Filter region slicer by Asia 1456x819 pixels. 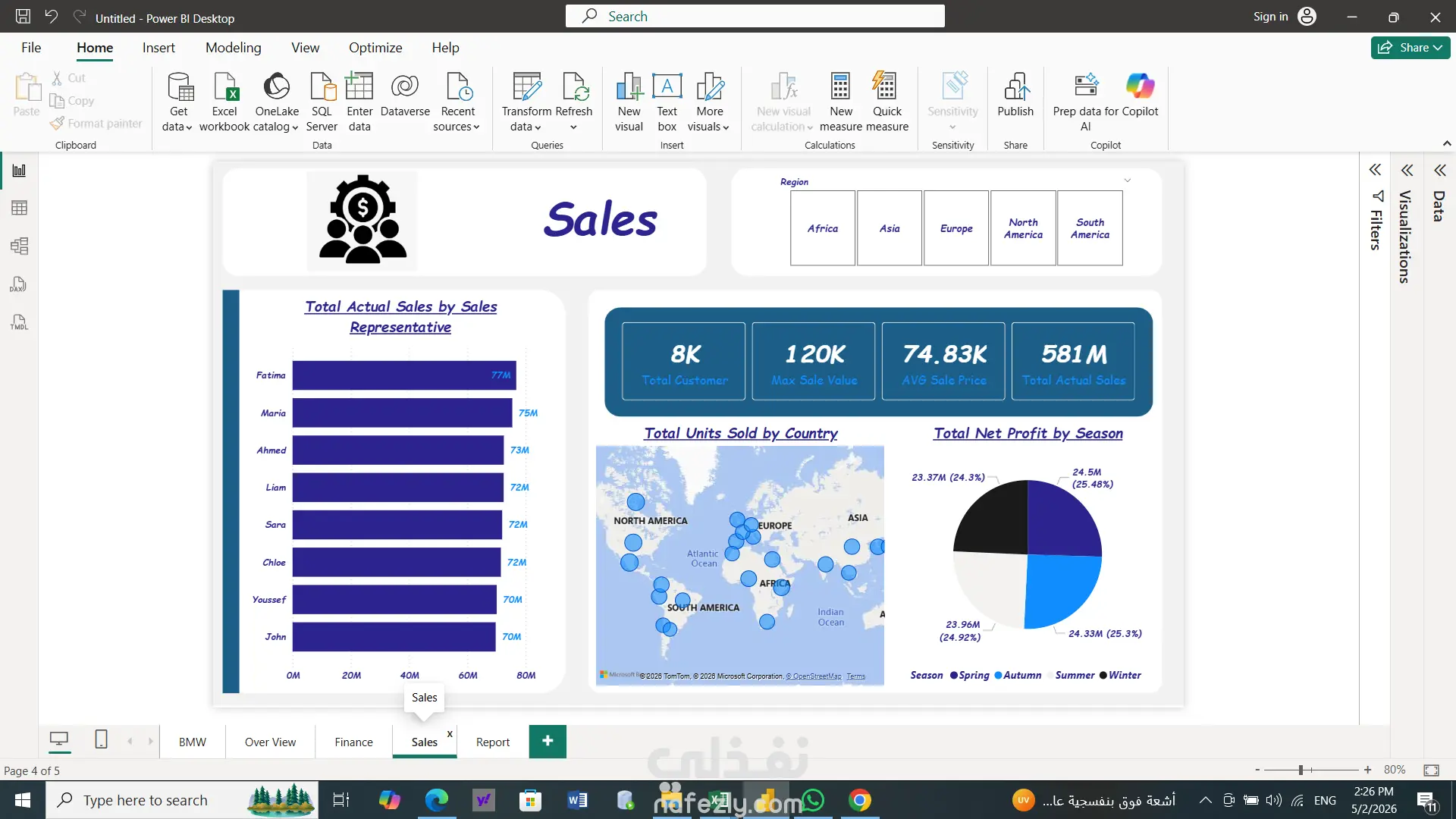890,228
